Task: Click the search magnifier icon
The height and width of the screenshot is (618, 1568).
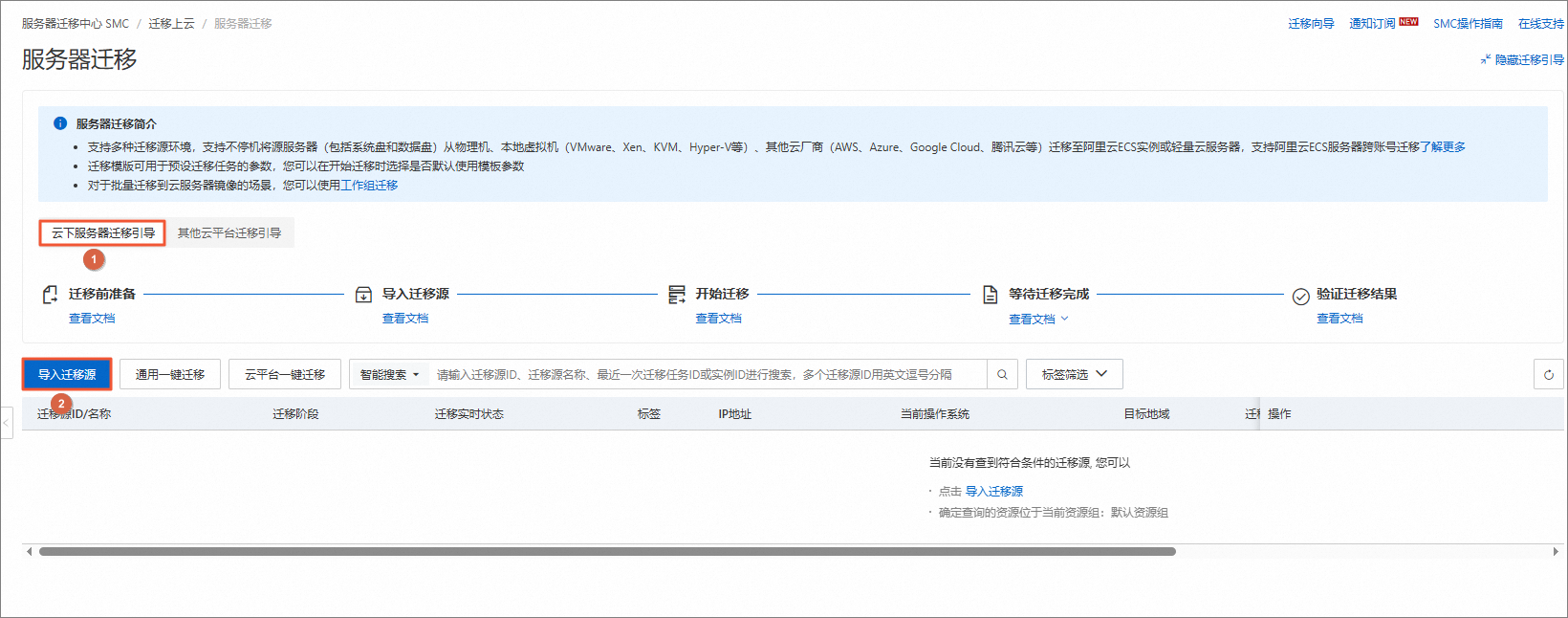Action: [1002, 375]
